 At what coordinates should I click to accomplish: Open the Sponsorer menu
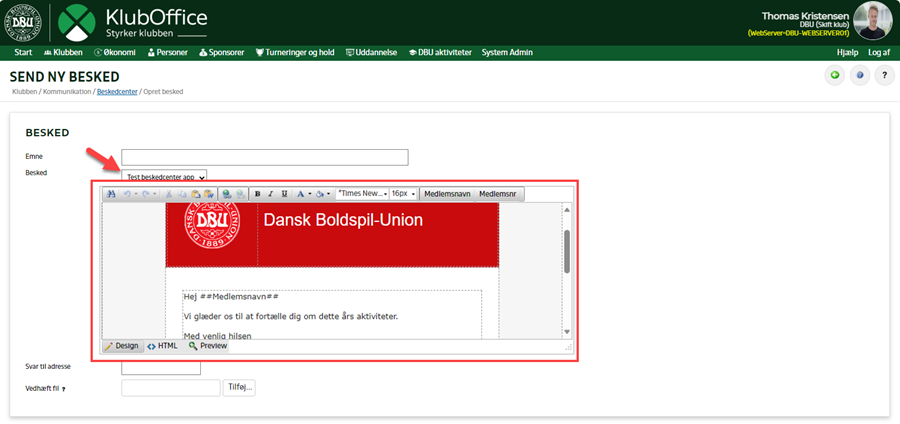click(222, 52)
